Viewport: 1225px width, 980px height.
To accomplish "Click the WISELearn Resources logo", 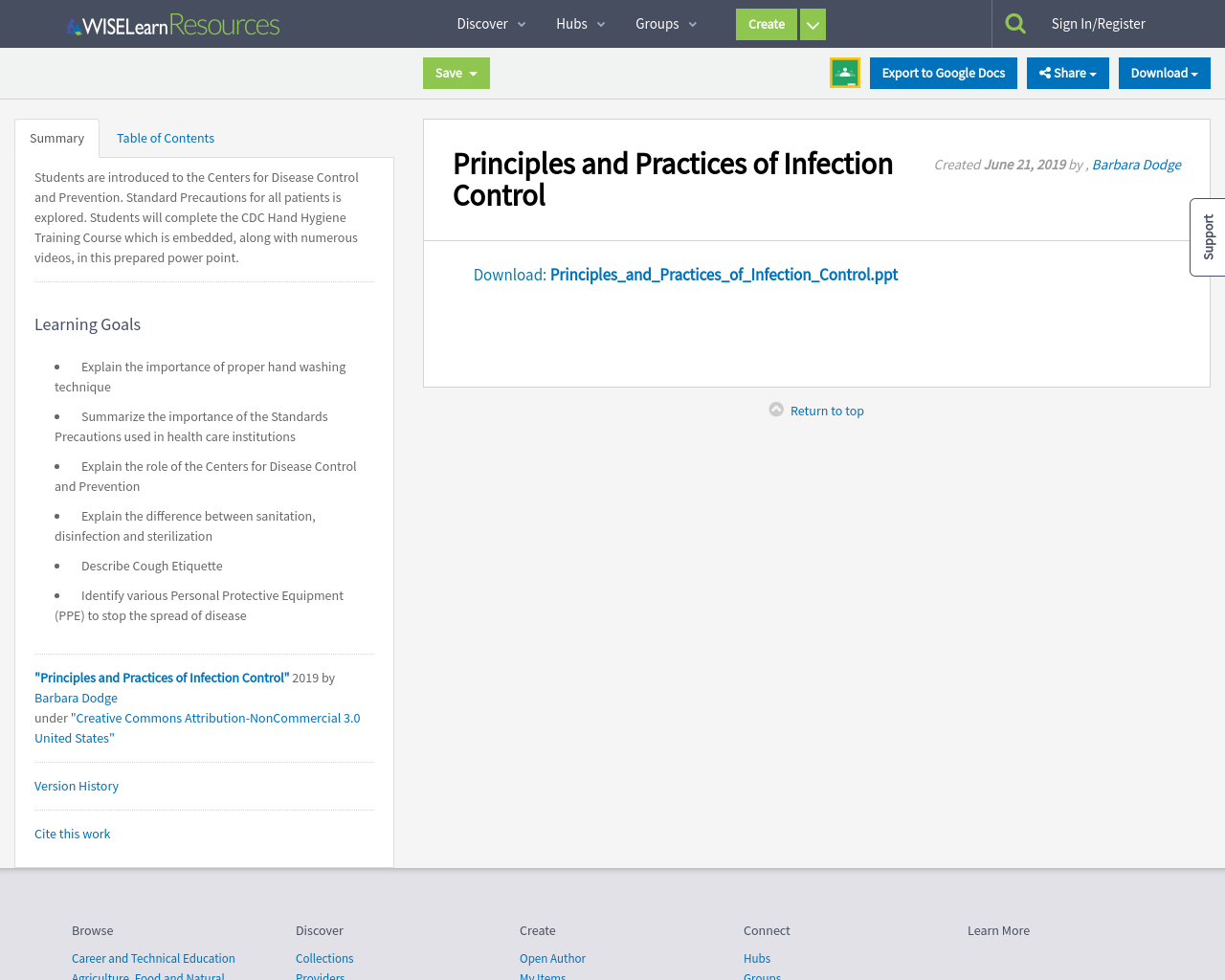I will pos(172,23).
